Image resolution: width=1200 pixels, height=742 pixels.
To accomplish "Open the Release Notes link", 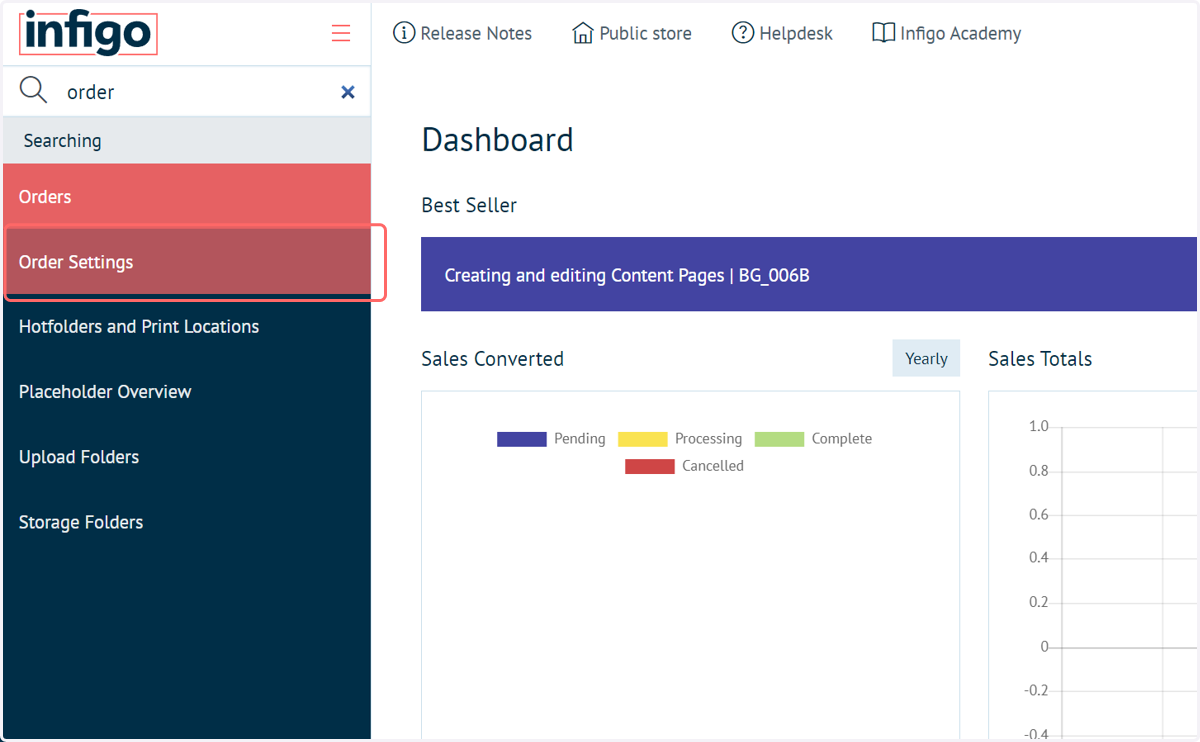I will coord(476,34).
